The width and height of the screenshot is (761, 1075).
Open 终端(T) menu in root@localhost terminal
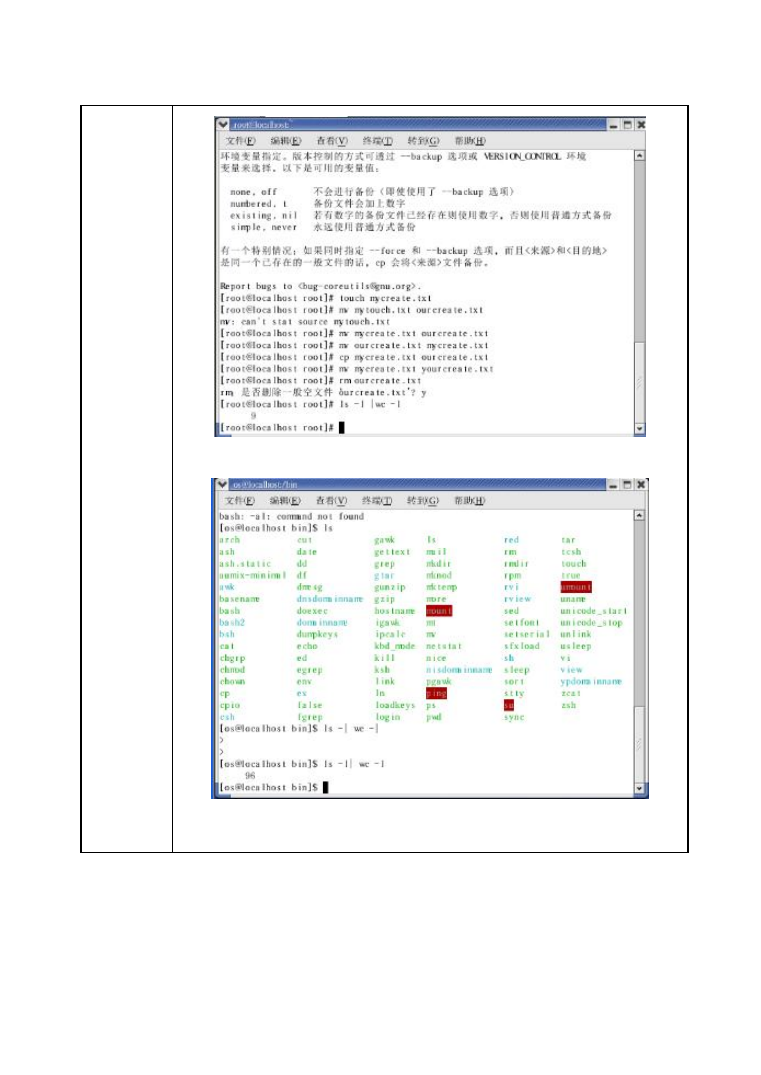click(377, 141)
